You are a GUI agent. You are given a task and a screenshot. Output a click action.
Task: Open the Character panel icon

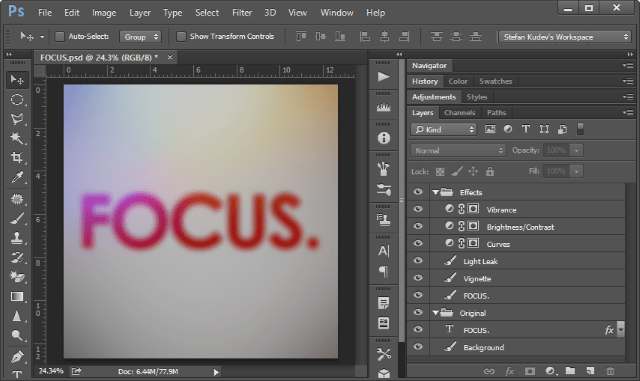pyautogui.click(x=383, y=251)
